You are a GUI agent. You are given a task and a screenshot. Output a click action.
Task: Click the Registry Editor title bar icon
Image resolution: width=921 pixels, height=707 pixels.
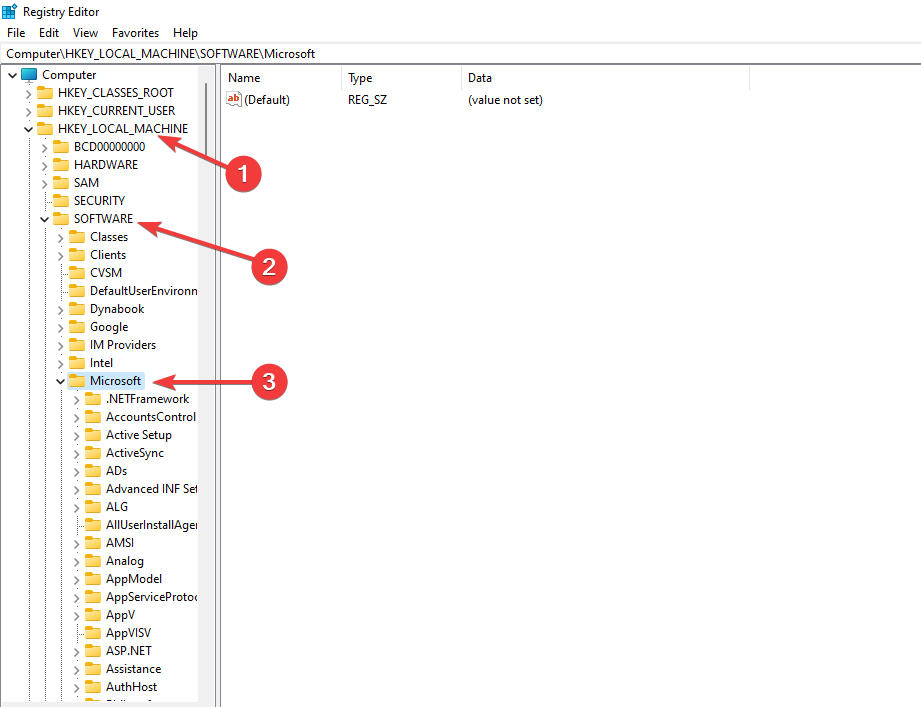point(10,11)
